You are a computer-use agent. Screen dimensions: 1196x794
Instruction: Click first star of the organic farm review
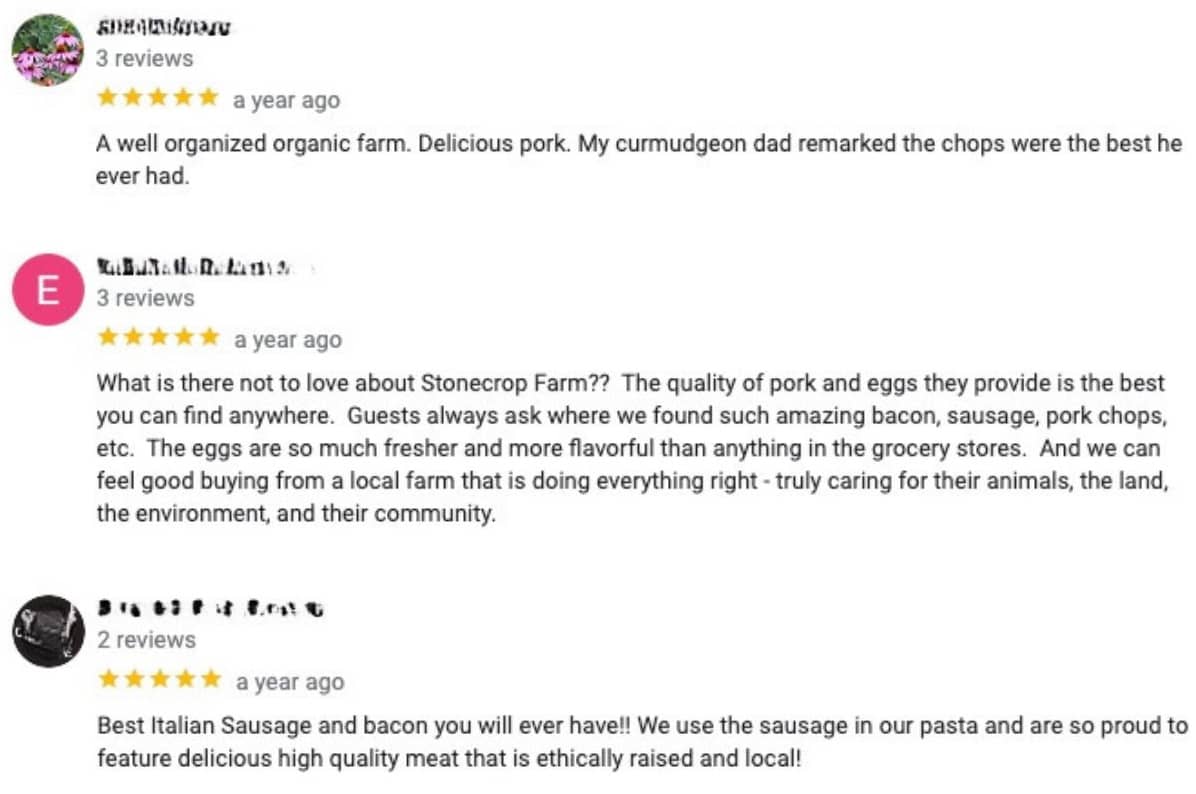pyautogui.click(x=108, y=98)
